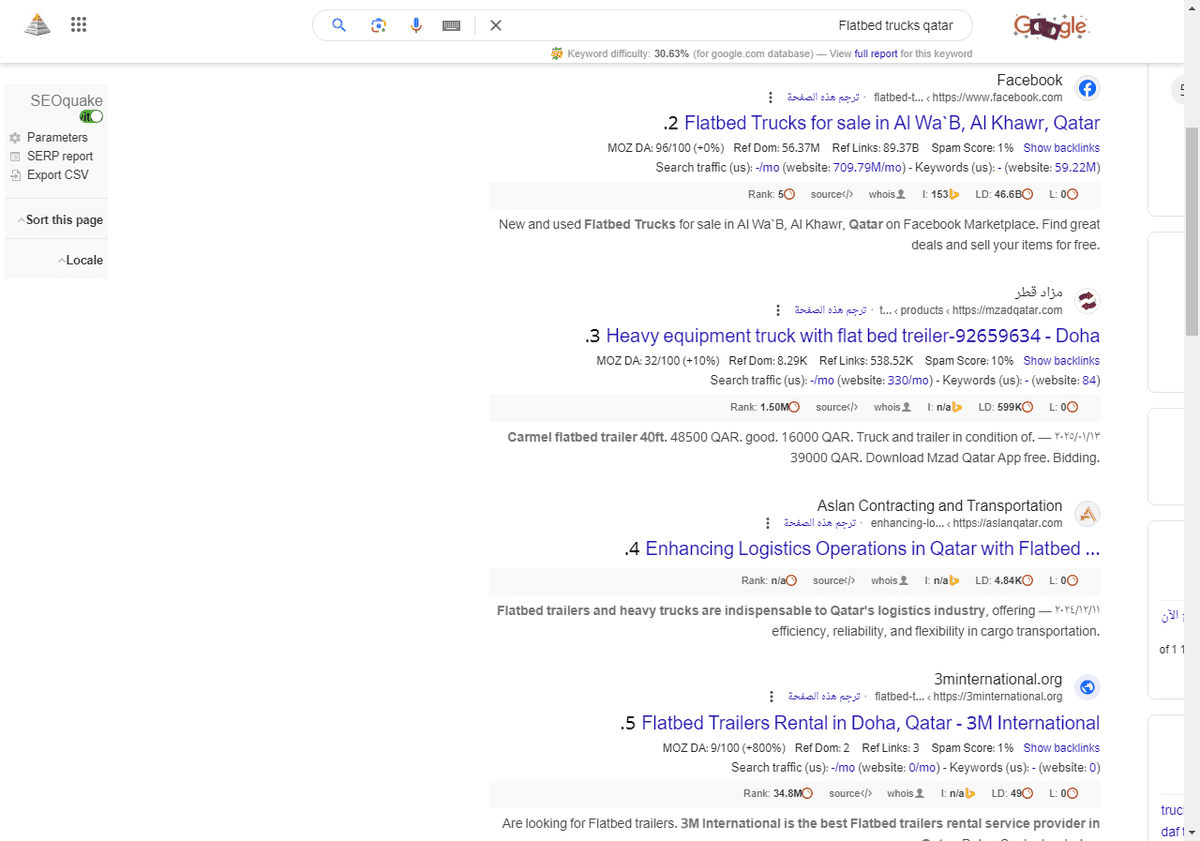The width and height of the screenshot is (1200, 841).
Task: Click Bing index 153 for Facebook result
Action: 940,194
